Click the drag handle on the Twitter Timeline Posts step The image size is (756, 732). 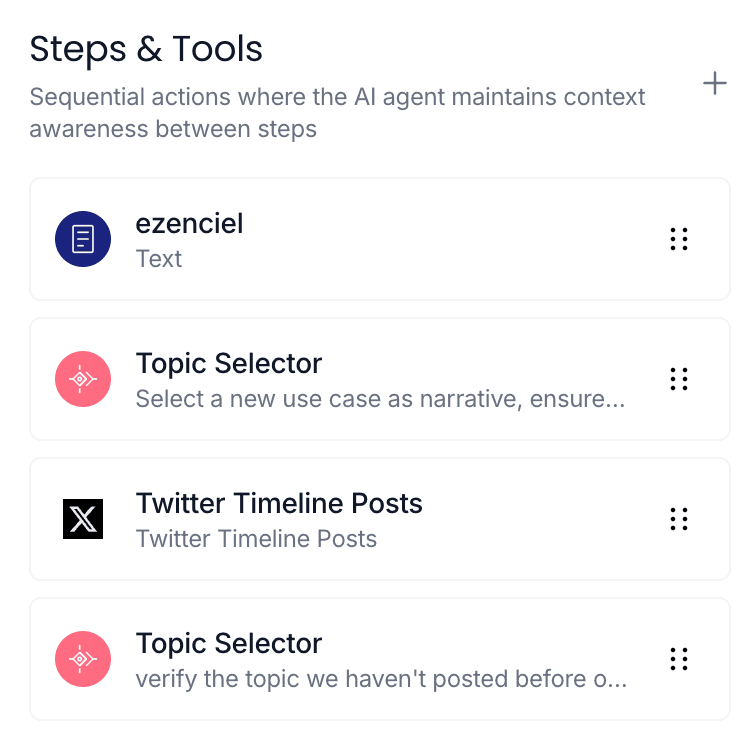click(x=679, y=519)
